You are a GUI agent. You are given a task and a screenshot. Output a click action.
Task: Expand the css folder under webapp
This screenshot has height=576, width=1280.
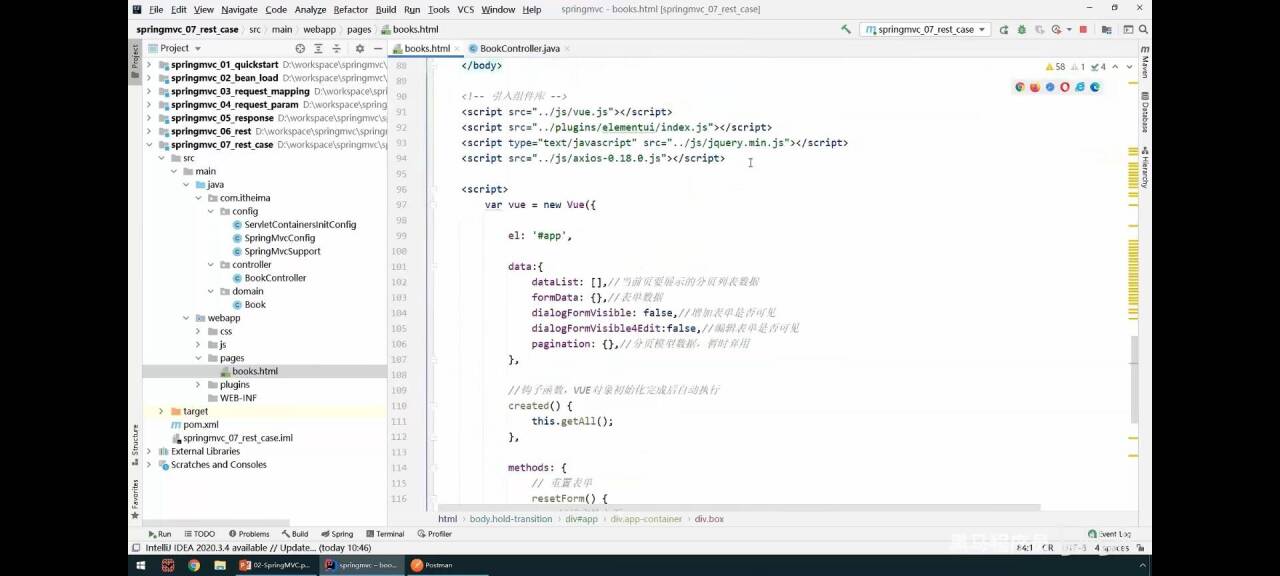tap(198, 331)
